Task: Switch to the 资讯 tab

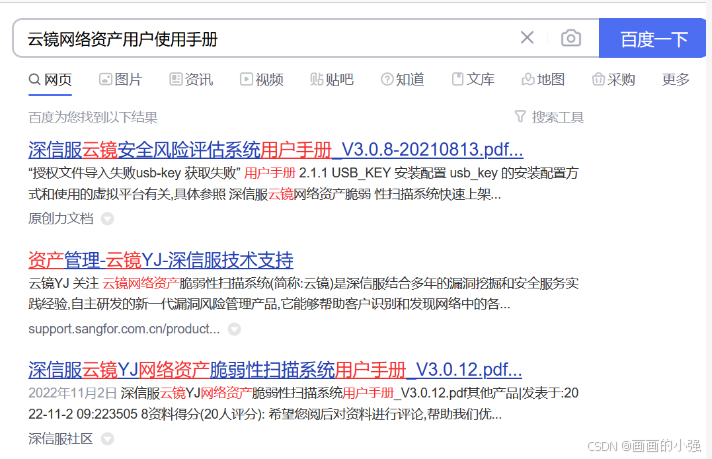Action: tap(191, 80)
